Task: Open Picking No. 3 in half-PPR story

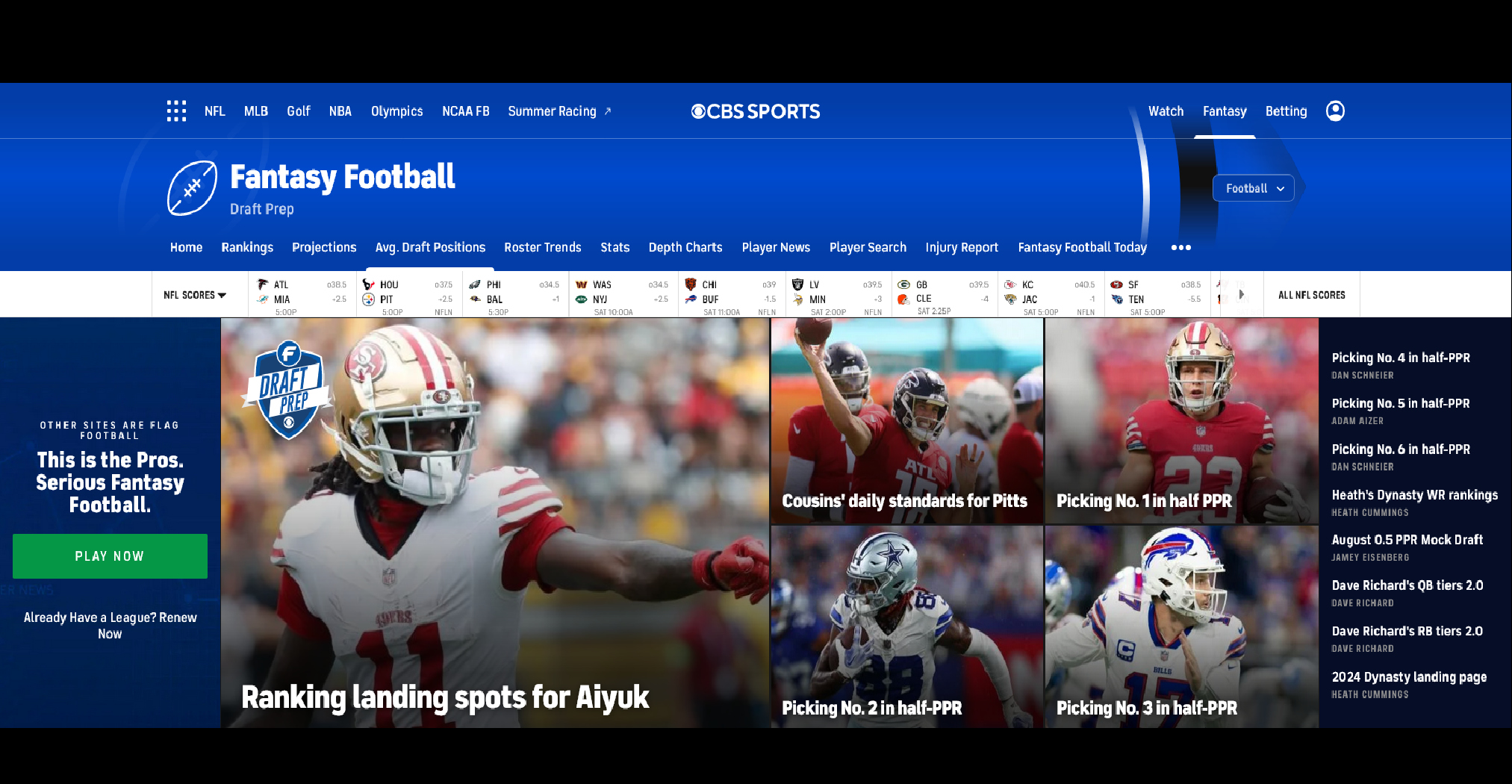Action: pyautogui.click(x=1147, y=708)
